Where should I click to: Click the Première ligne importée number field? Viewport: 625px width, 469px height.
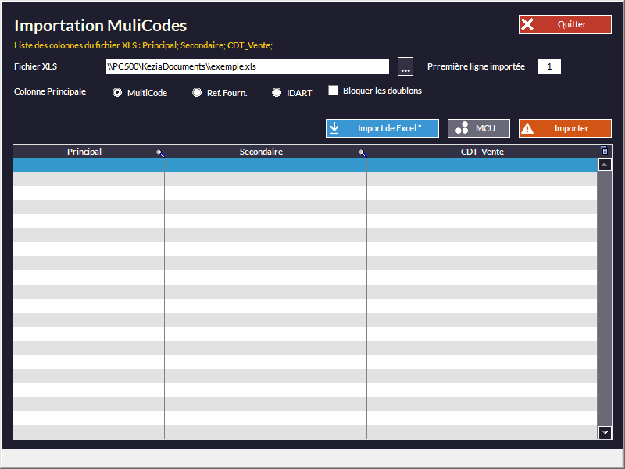549,67
